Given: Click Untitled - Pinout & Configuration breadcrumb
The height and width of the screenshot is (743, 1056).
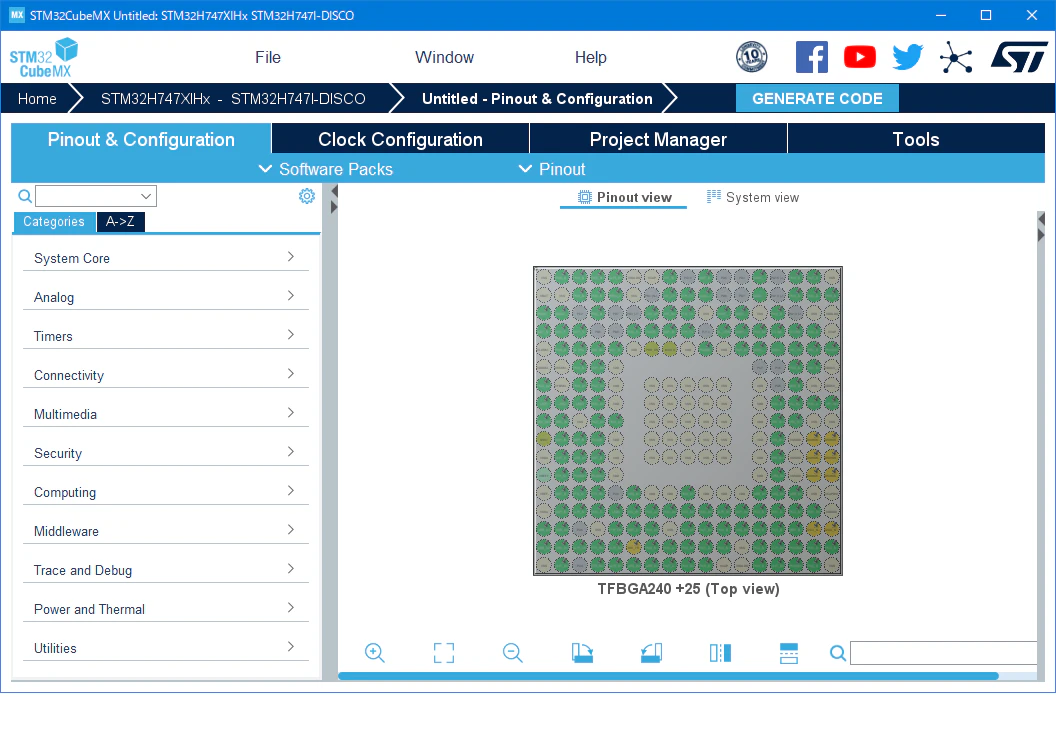Looking at the screenshot, I should coord(537,99).
